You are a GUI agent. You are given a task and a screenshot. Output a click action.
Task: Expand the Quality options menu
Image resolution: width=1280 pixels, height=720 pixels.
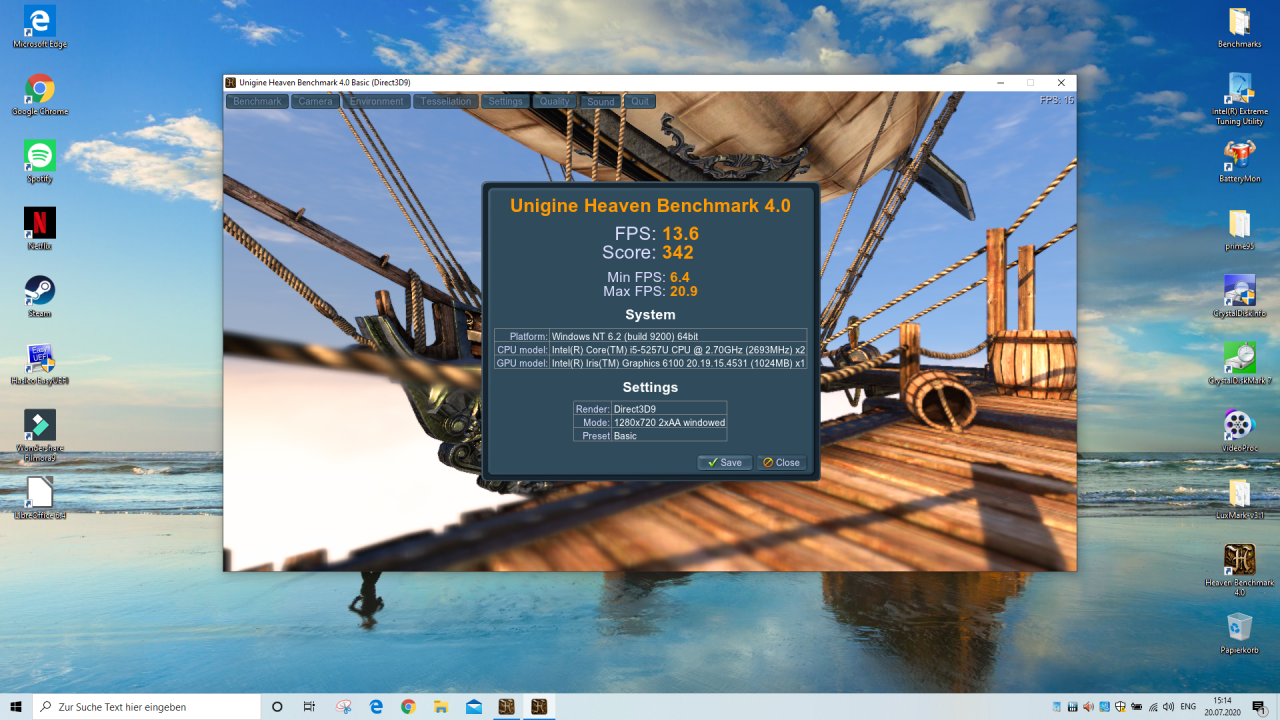(x=554, y=101)
